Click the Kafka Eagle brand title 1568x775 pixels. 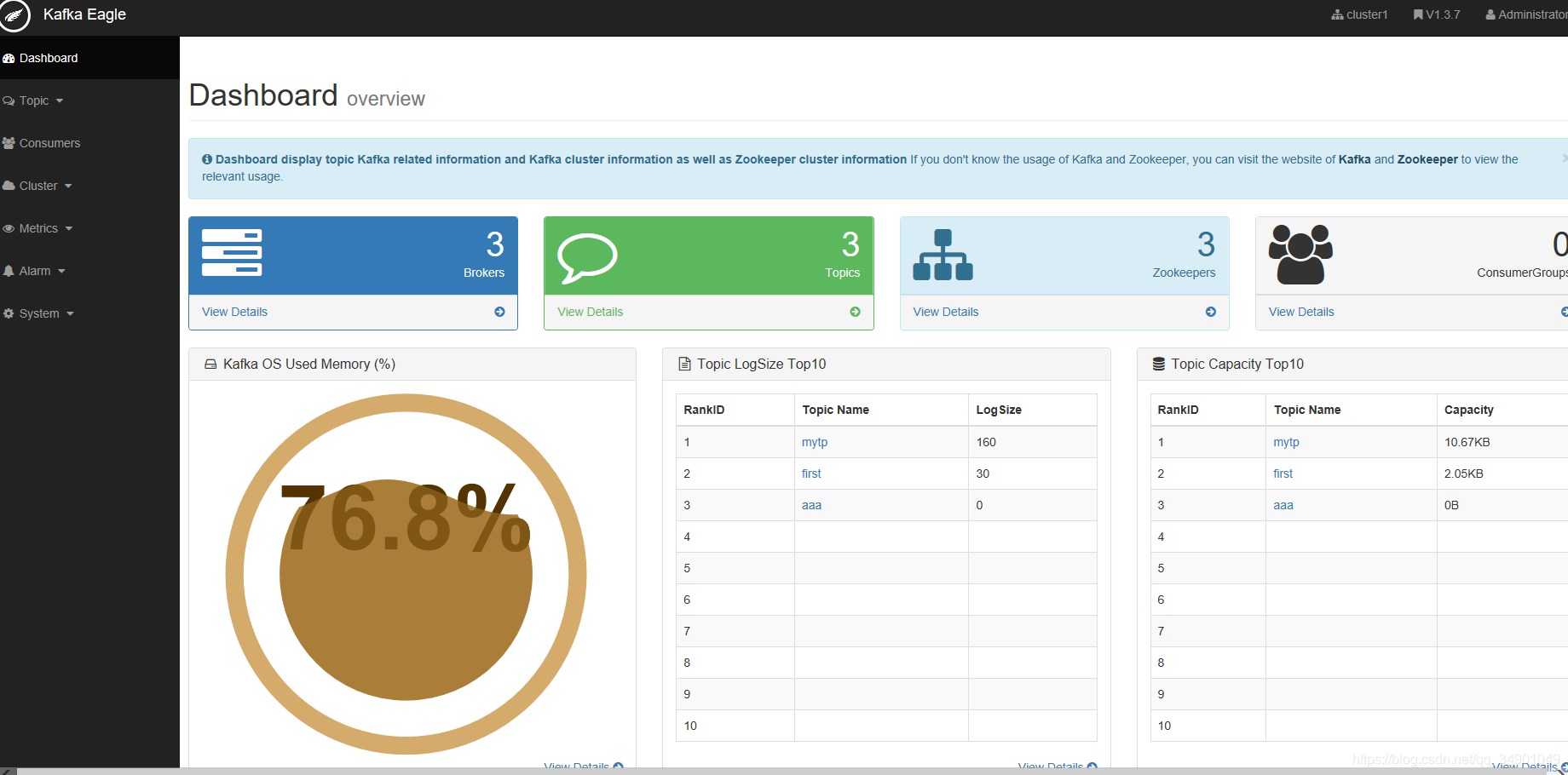pyautogui.click(x=84, y=14)
